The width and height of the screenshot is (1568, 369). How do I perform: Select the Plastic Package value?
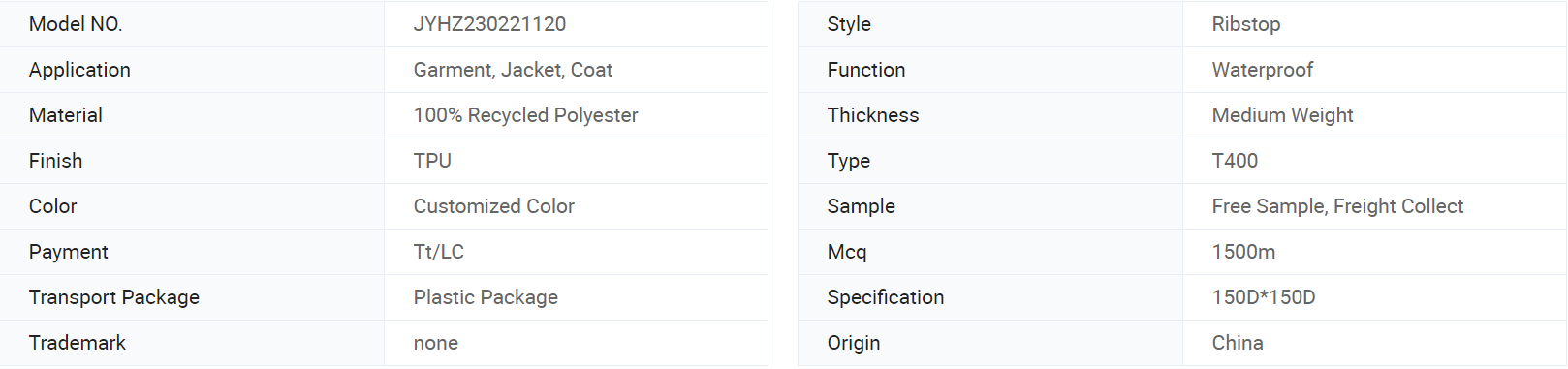pyautogui.click(x=486, y=297)
